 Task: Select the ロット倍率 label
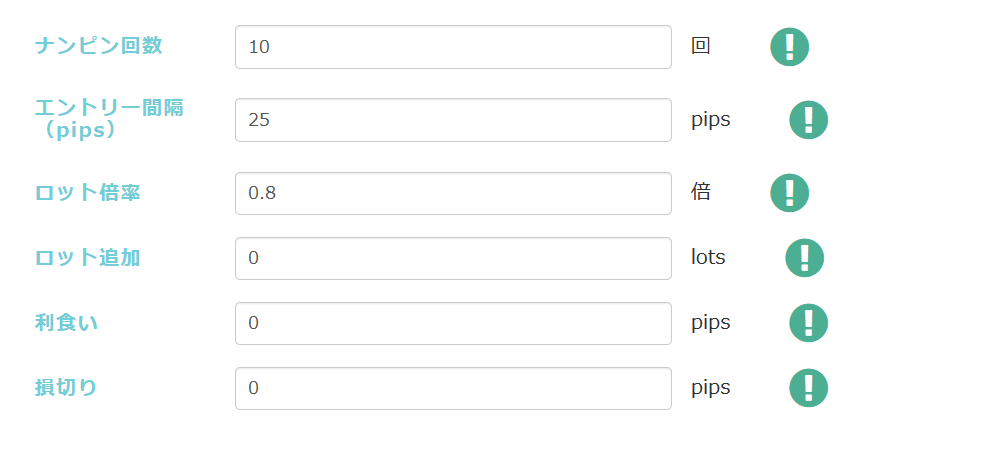click(x=88, y=193)
